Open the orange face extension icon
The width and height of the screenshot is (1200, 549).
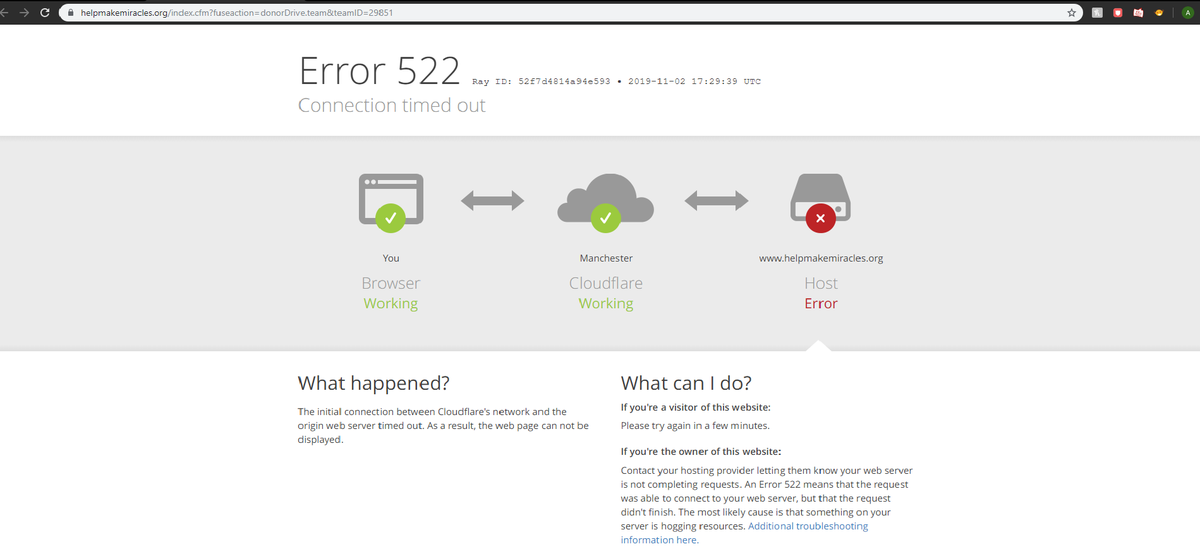(1158, 13)
